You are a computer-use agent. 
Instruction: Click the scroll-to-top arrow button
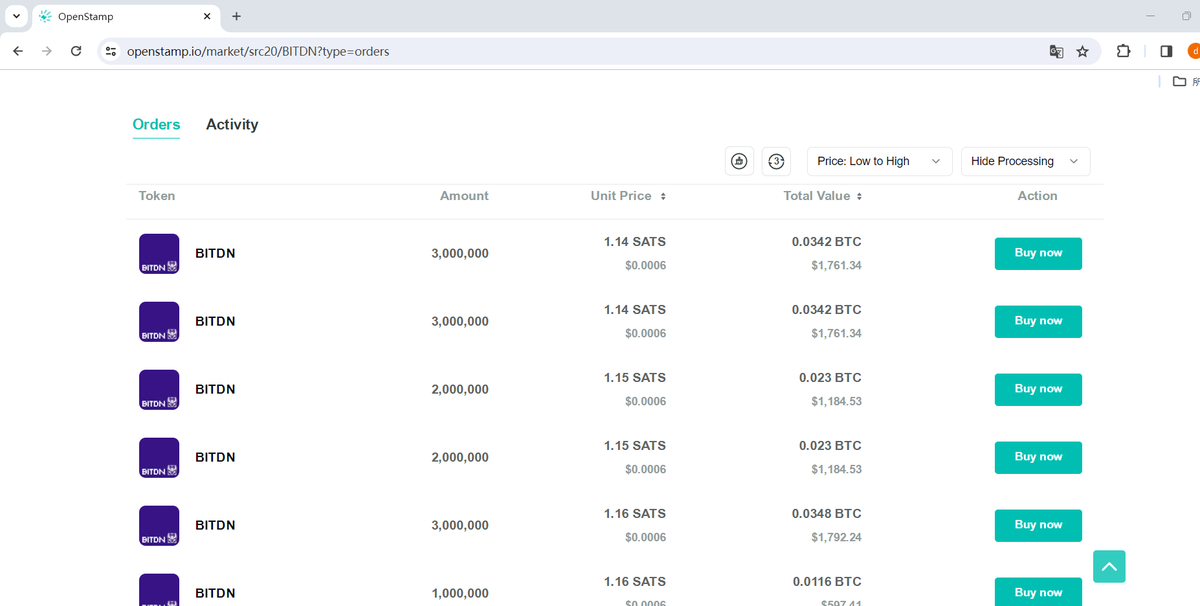(x=1109, y=566)
